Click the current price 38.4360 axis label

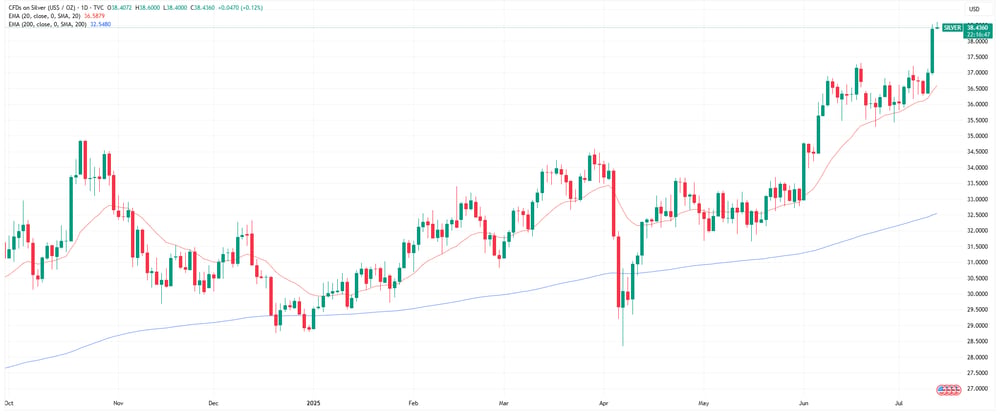click(x=978, y=28)
